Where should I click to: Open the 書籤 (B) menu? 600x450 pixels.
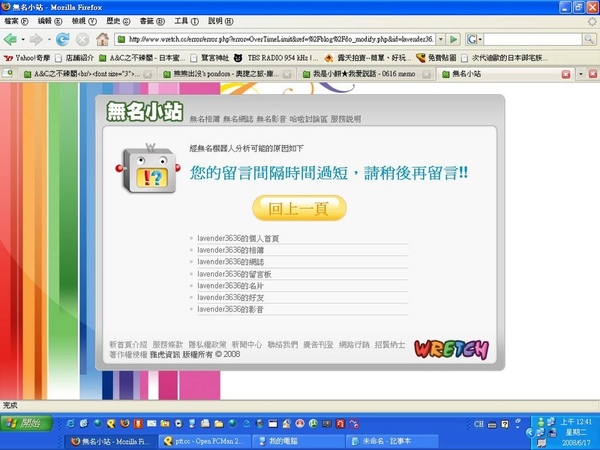click(152, 21)
